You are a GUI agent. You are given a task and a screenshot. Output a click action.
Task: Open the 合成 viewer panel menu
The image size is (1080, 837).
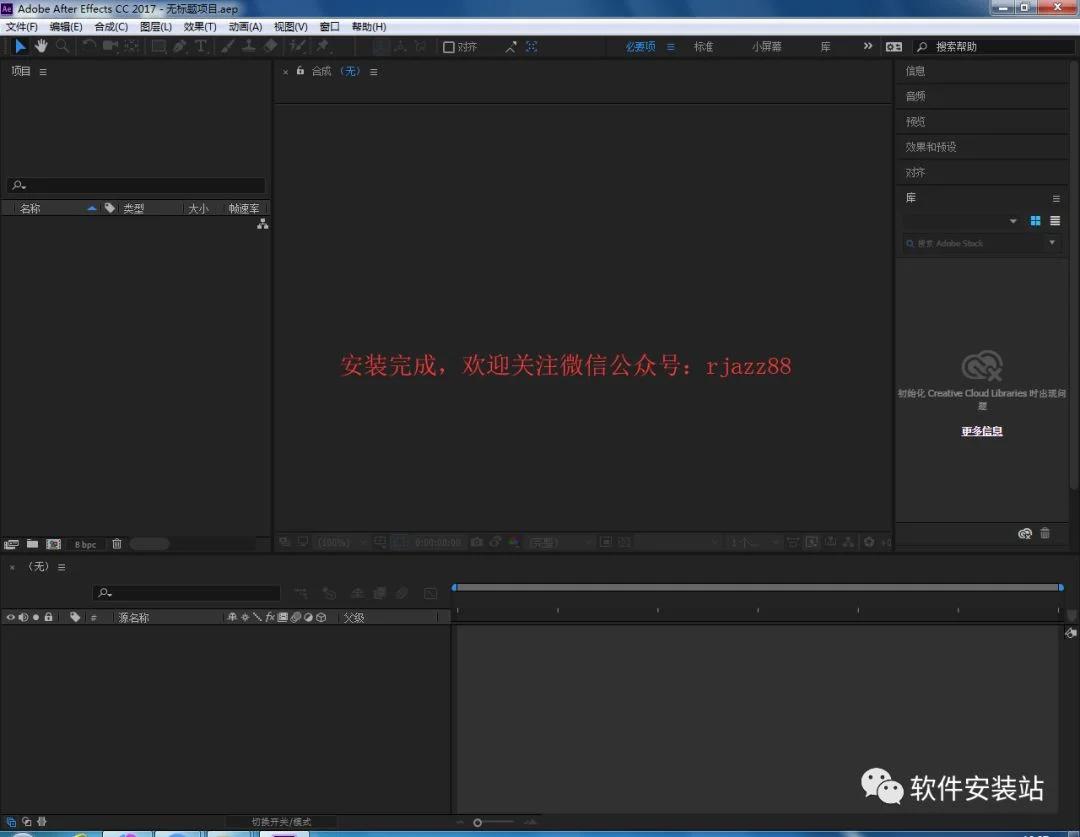pos(373,72)
